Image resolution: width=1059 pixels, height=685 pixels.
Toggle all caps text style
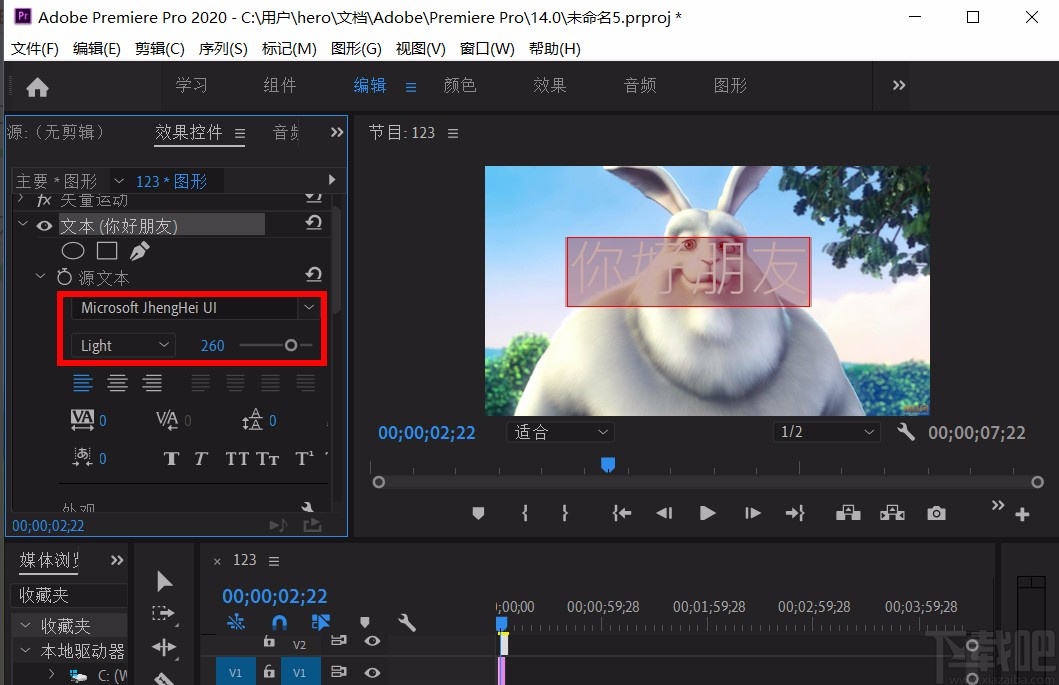pyautogui.click(x=237, y=459)
